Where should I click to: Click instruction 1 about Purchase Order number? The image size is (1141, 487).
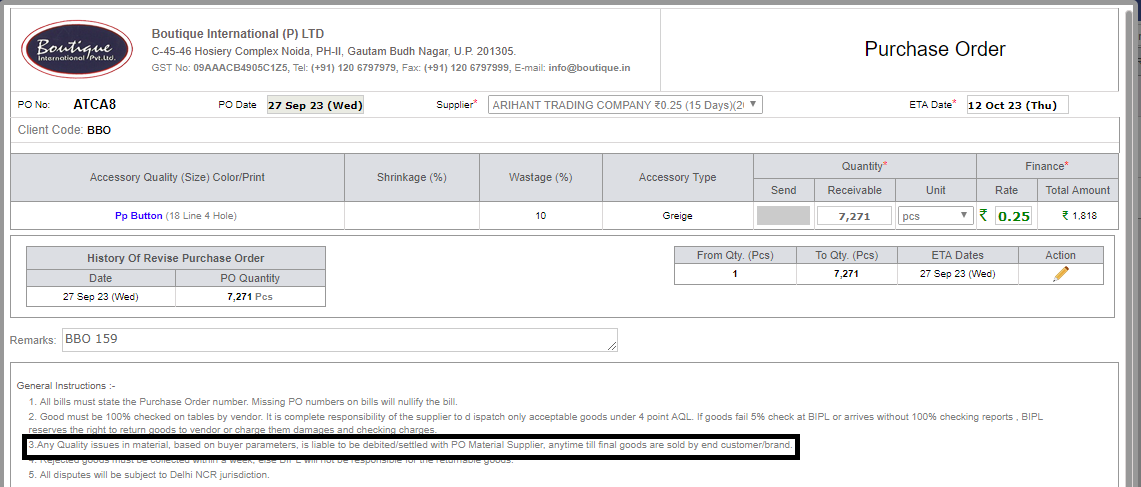coord(243,402)
